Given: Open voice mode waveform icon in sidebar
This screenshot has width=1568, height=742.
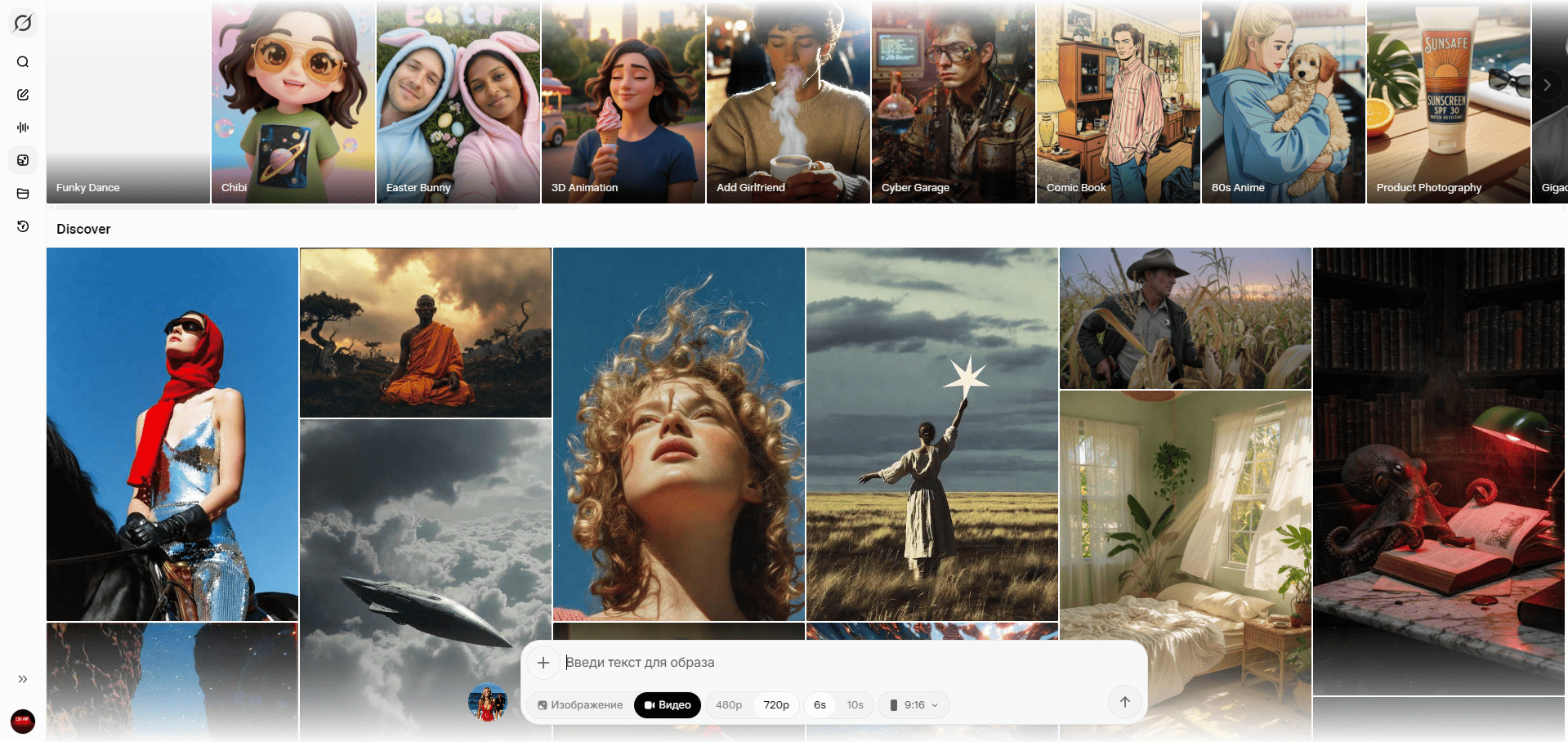Looking at the screenshot, I should coord(23,127).
